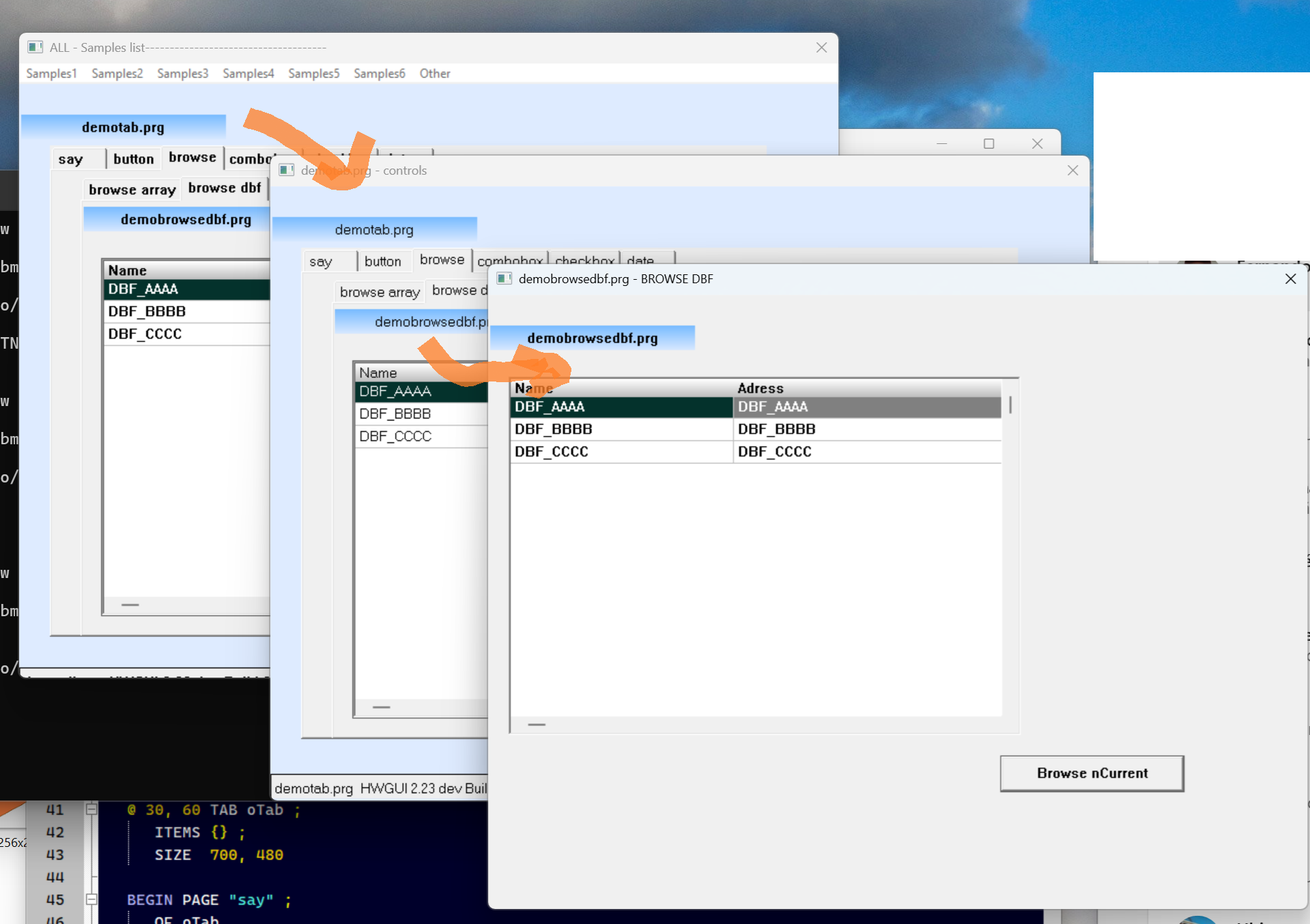1310x924 pixels.
Task: Minimize the background window behind controls
Action: click(x=942, y=144)
